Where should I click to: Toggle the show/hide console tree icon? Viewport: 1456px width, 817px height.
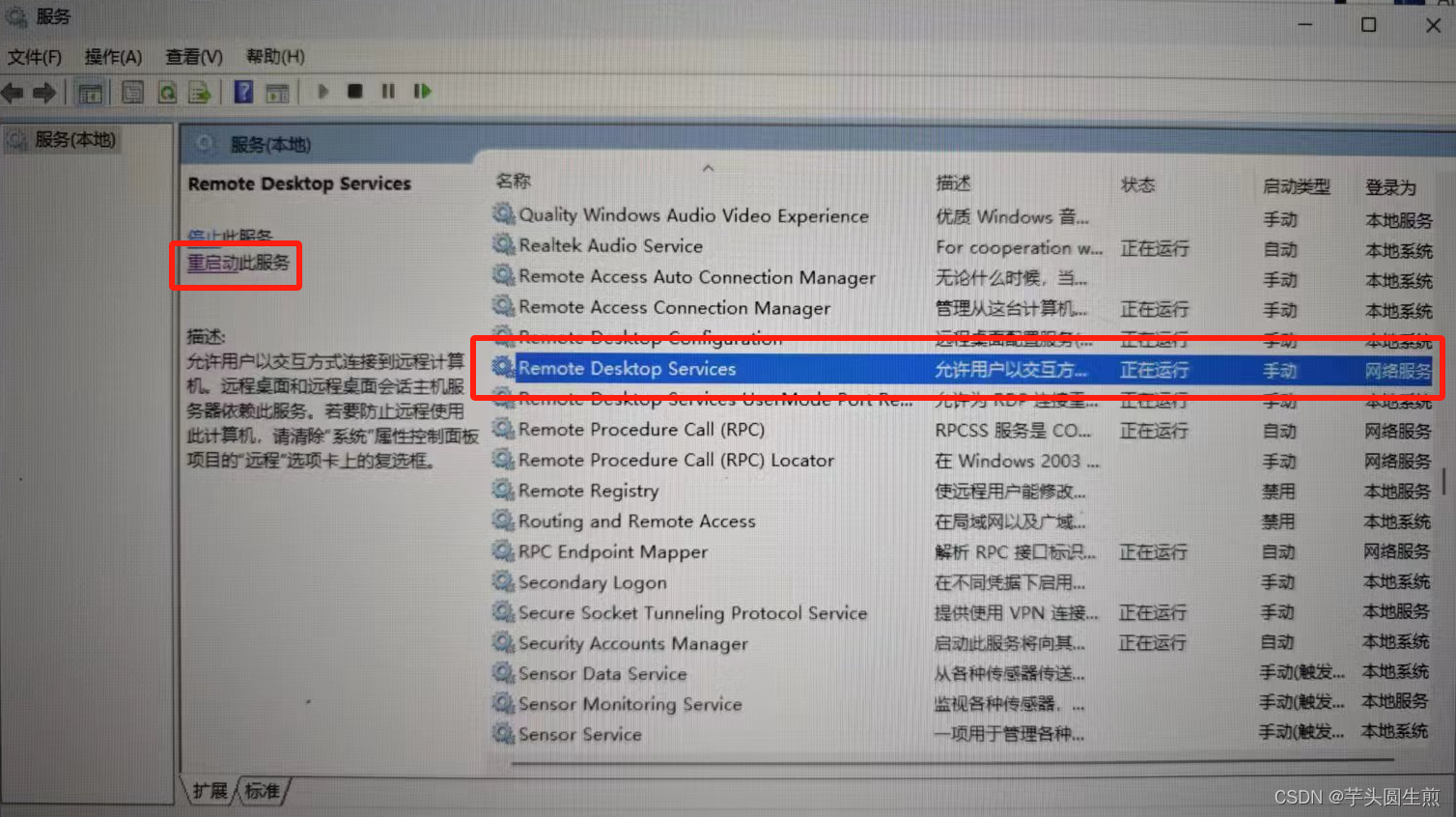coord(90,93)
